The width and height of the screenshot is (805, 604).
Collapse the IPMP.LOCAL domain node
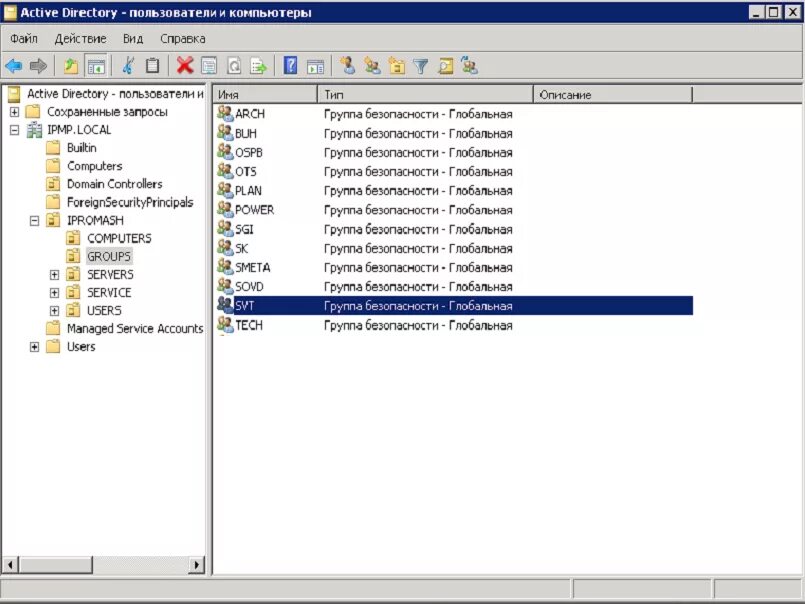tap(14, 130)
